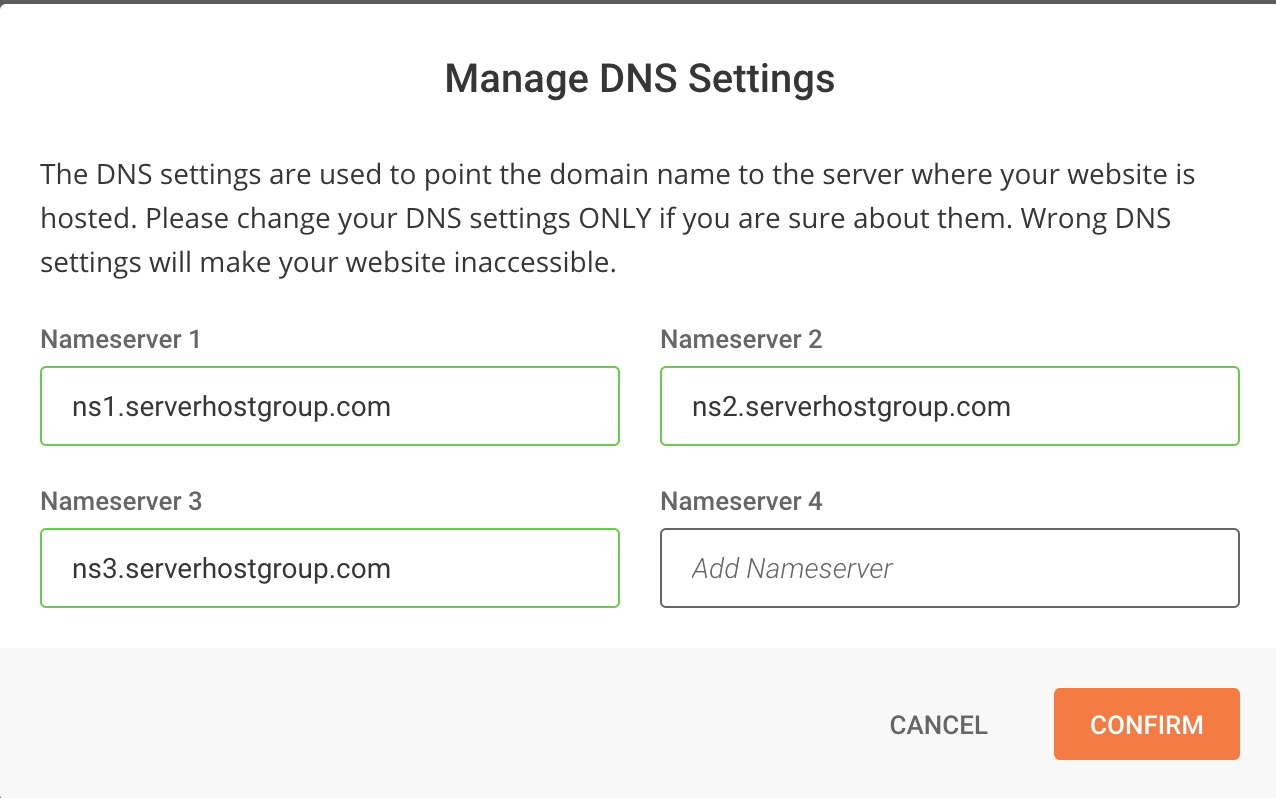
Task: Click the Nameserver 4 label
Action: pyautogui.click(x=741, y=501)
